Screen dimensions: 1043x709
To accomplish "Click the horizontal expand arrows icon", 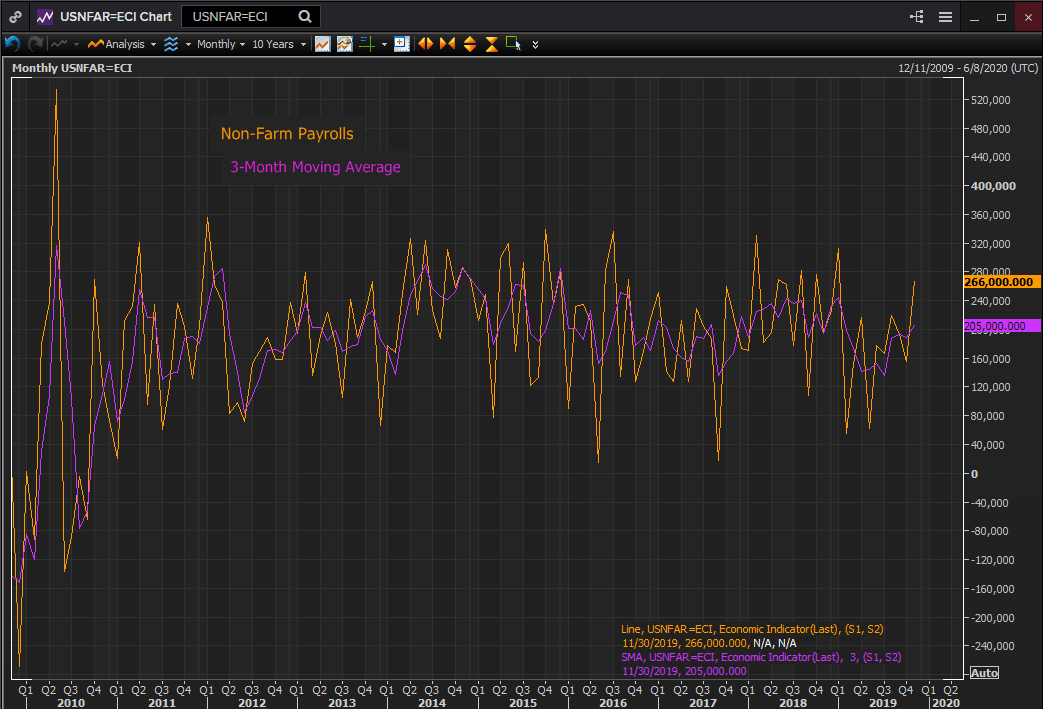I will [425, 44].
